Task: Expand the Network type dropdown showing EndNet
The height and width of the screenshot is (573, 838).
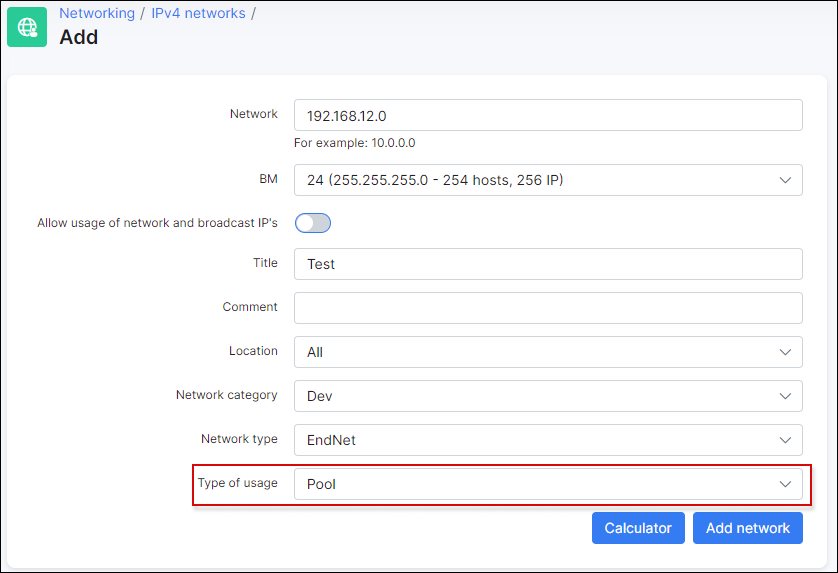Action: (547, 440)
